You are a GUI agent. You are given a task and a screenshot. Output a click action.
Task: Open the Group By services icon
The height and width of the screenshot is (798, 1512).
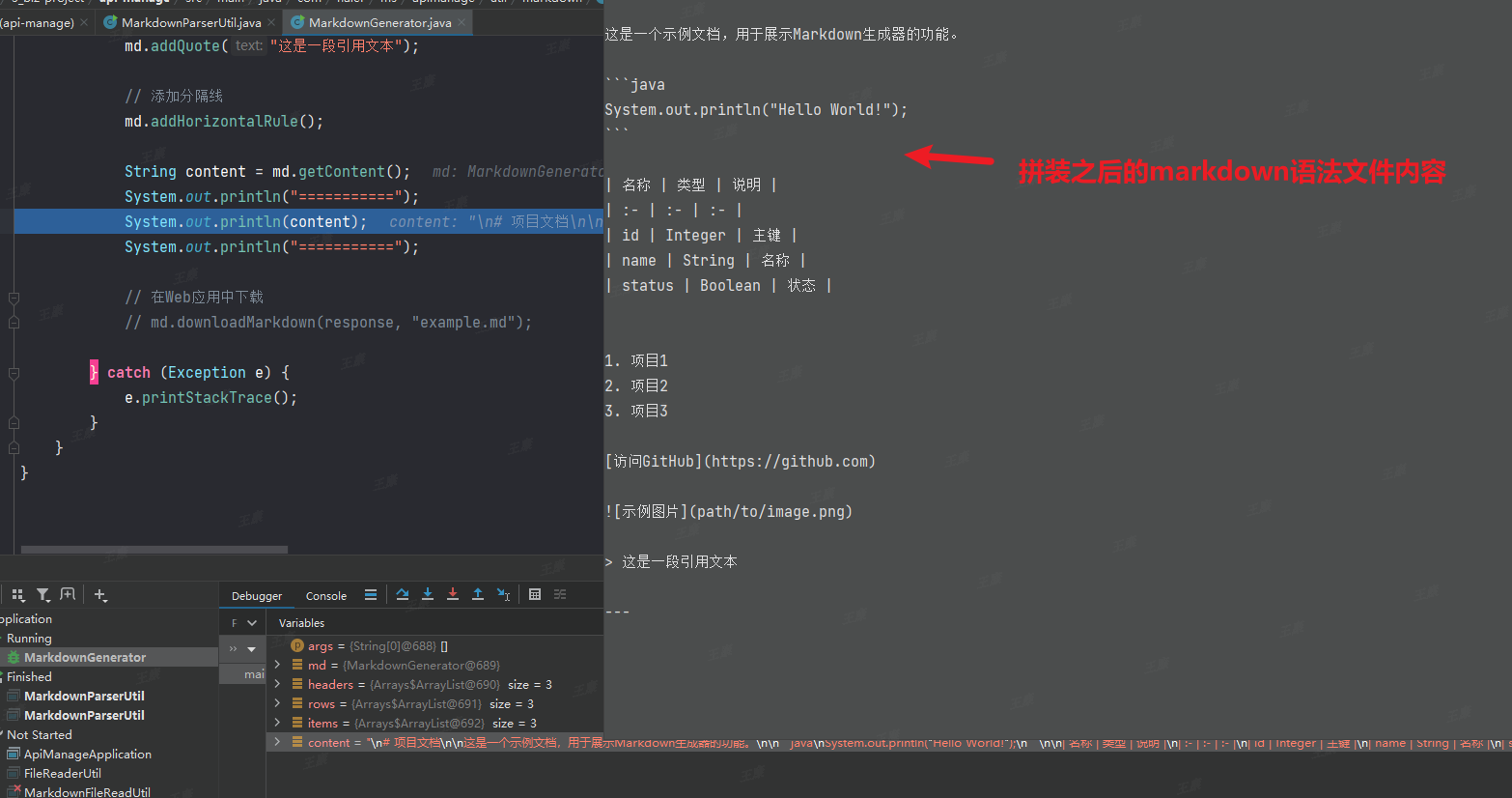[x=17, y=595]
